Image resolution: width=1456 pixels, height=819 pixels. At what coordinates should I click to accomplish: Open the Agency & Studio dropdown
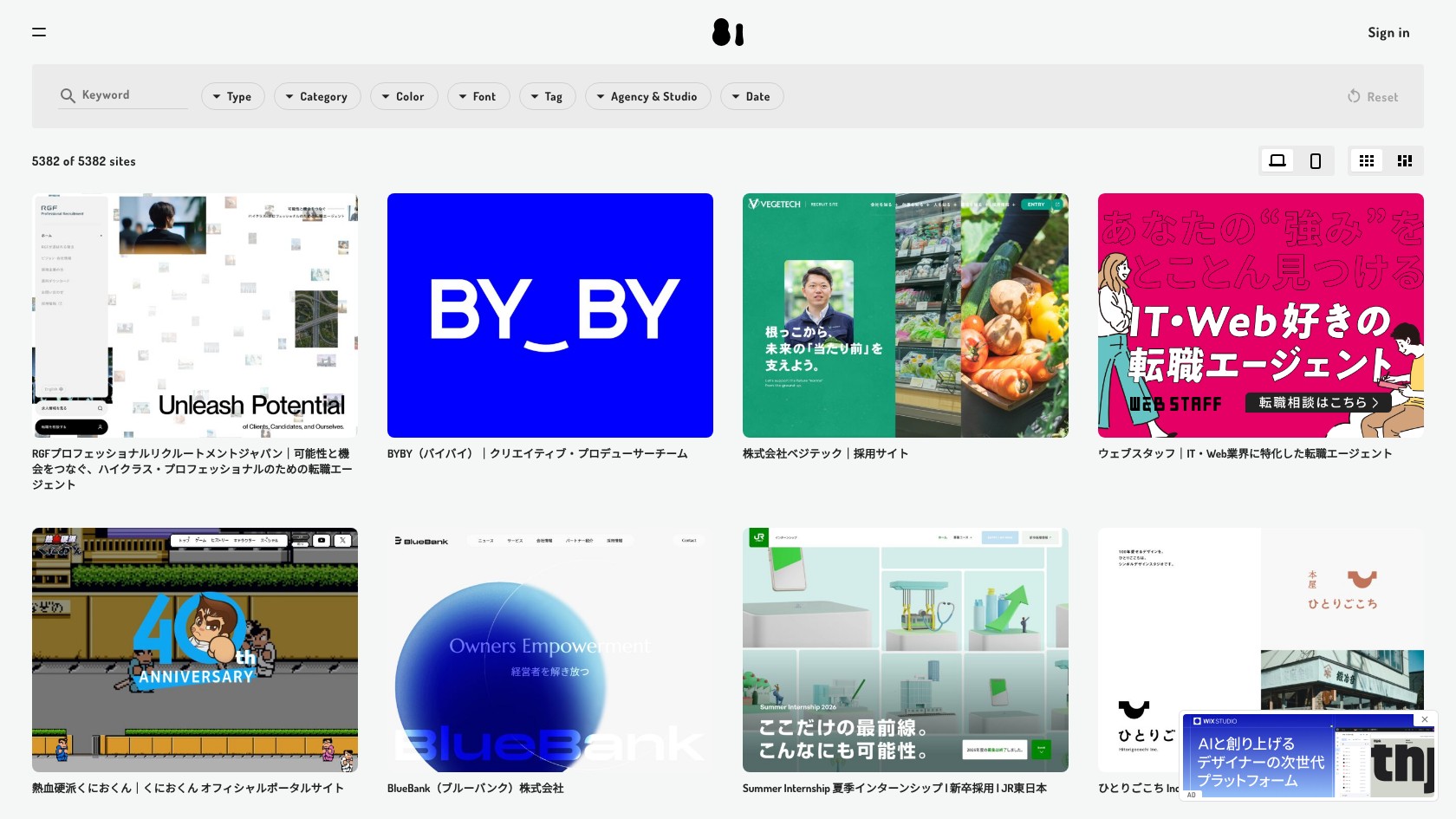[648, 96]
